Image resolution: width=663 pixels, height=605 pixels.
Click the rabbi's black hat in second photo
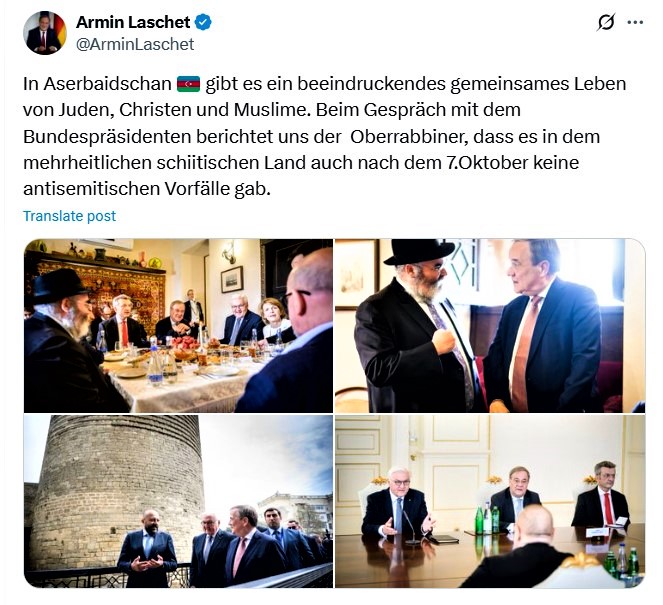point(419,252)
